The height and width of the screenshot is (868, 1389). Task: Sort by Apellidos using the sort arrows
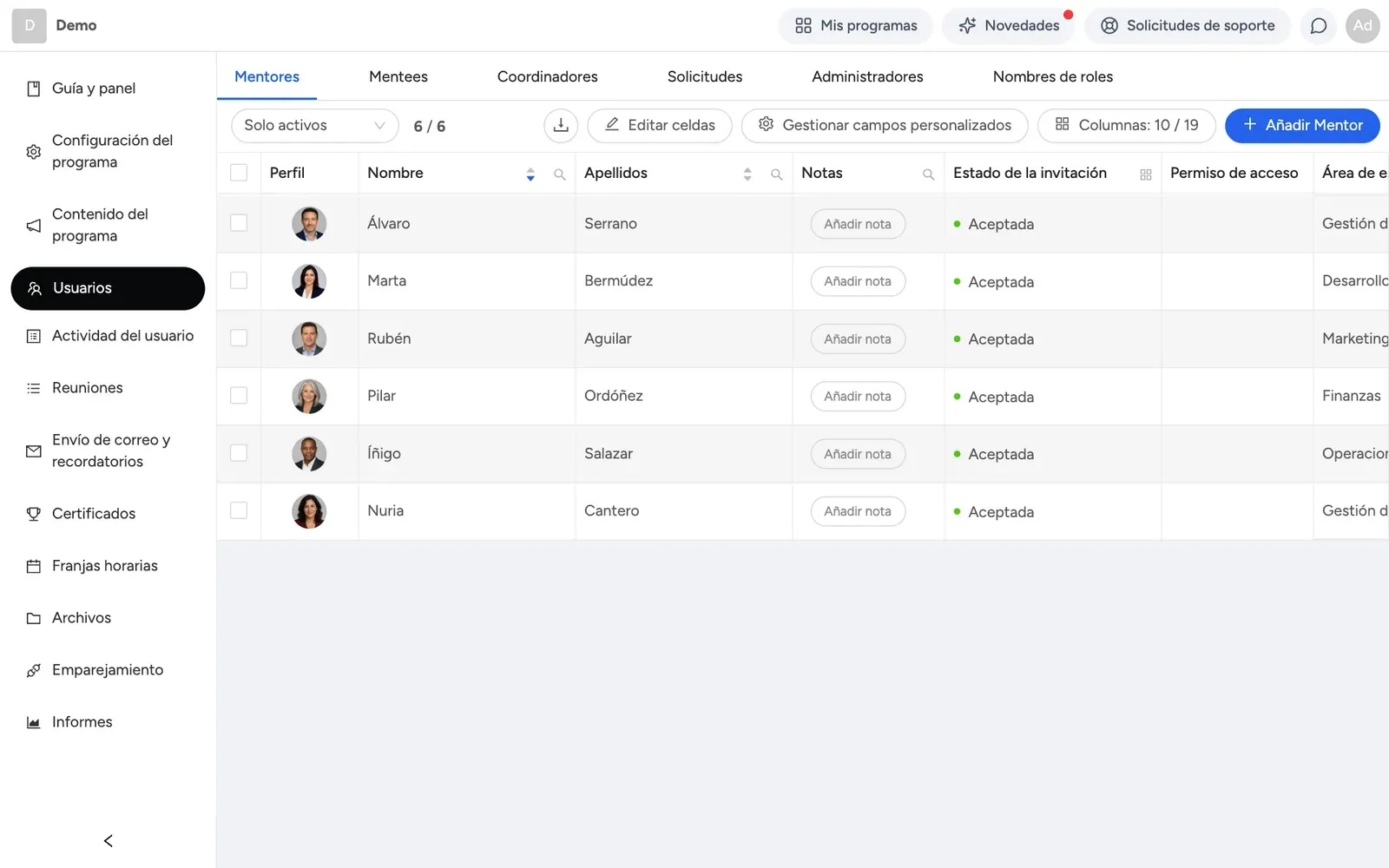tap(747, 174)
